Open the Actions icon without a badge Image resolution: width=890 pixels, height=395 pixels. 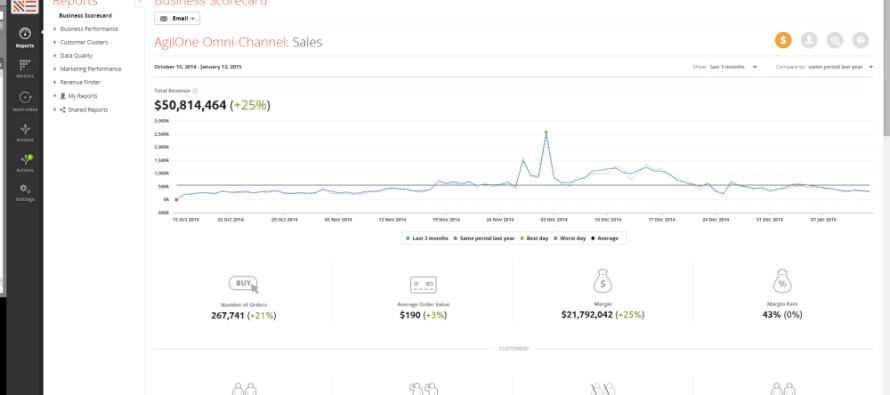(x=24, y=133)
